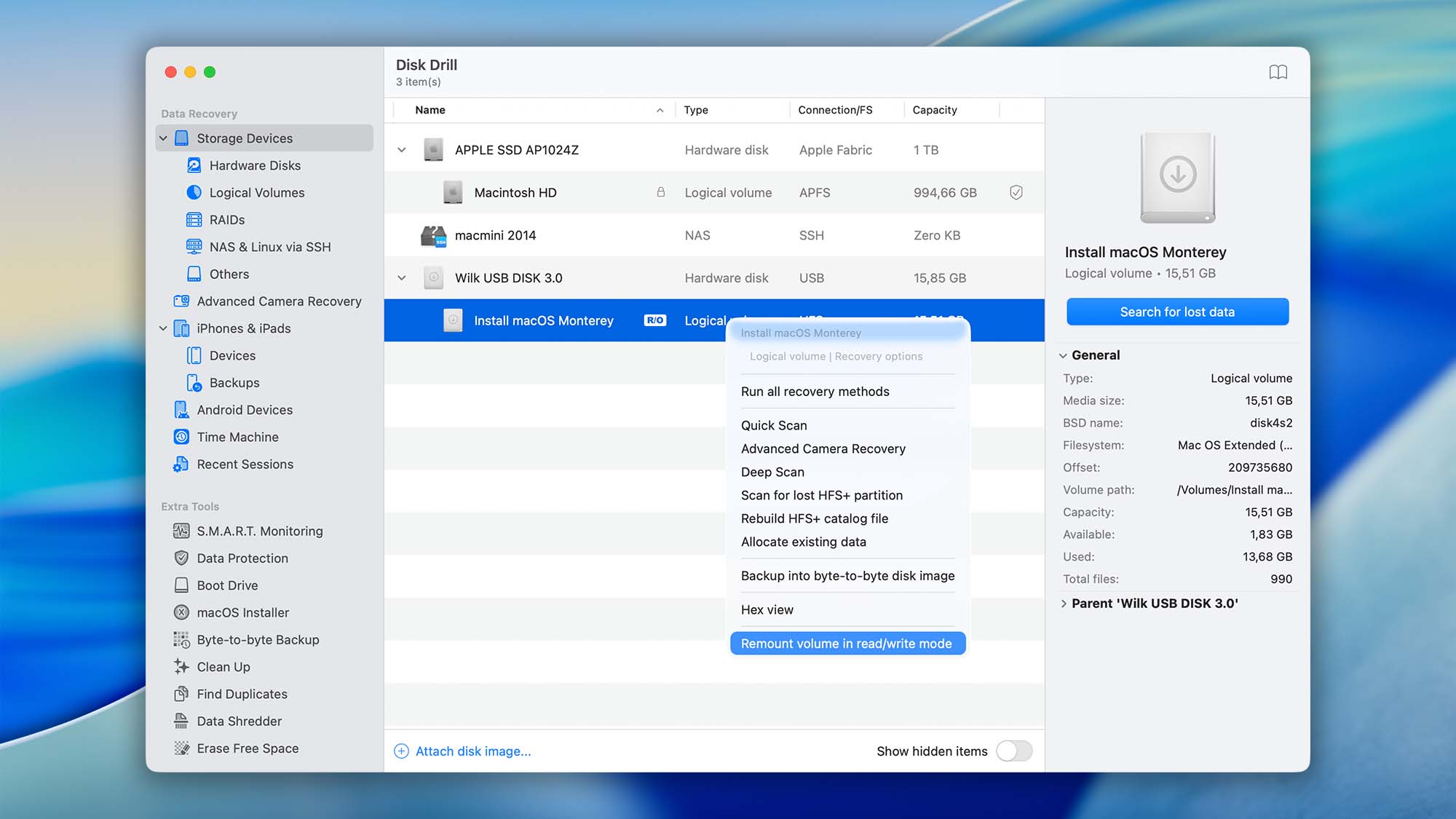Screen dimensions: 1456x819
Task: Open the Devices icon under iPhones
Action: click(x=194, y=355)
